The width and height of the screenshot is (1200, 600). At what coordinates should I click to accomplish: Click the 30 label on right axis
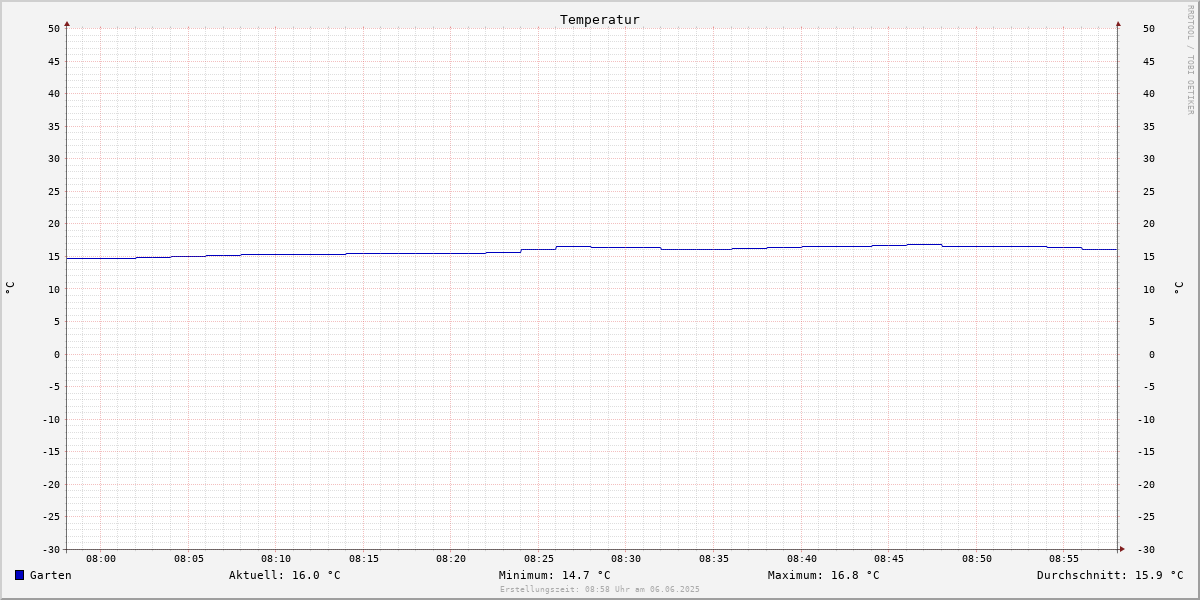pos(1149,159)
